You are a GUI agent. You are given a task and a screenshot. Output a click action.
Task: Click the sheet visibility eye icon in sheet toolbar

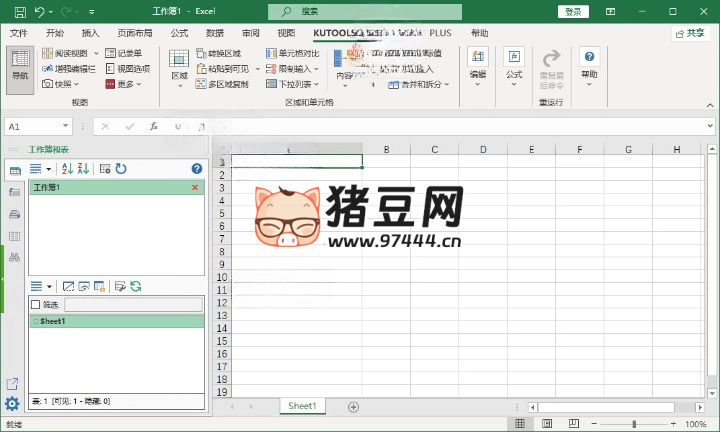(84, 286)
